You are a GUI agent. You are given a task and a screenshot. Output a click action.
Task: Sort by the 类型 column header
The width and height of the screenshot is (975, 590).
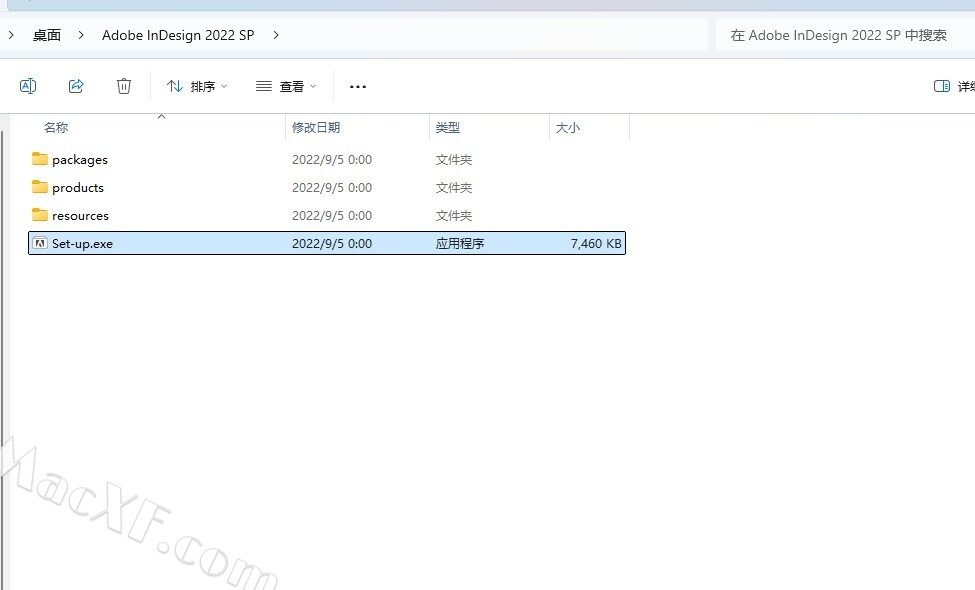coord(448,127)
